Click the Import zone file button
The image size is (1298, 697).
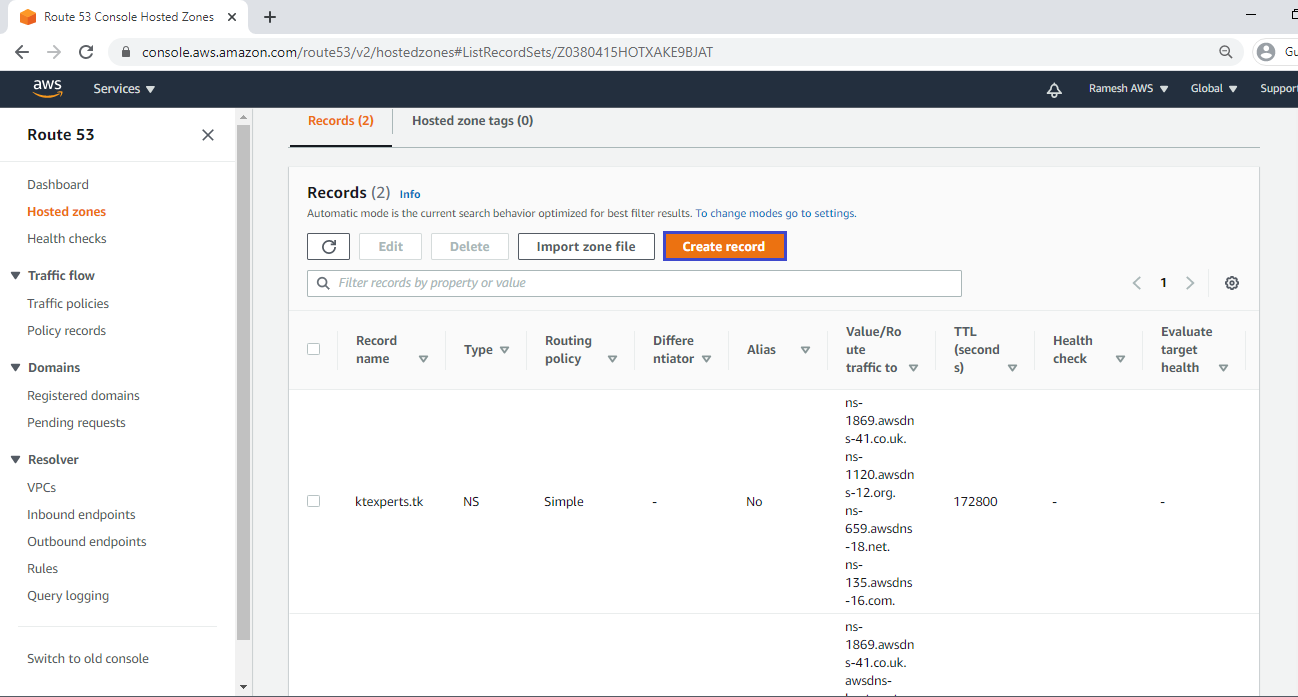click(x=586, y=246)
